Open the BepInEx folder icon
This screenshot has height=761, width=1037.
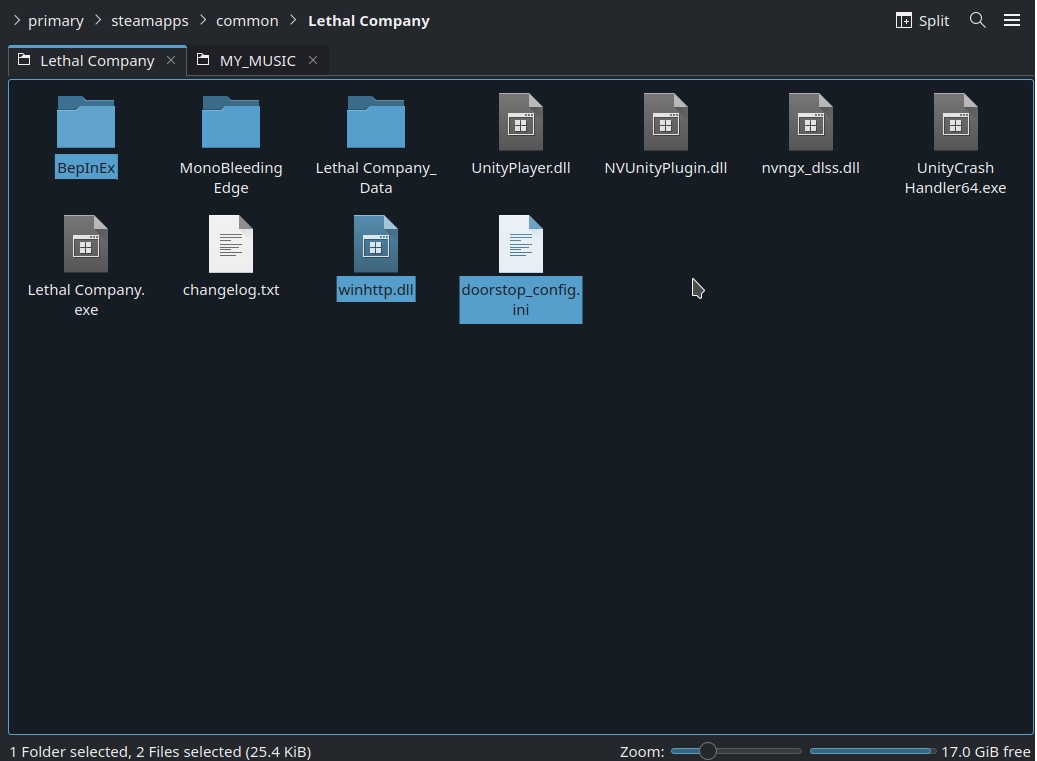[86, 122]
